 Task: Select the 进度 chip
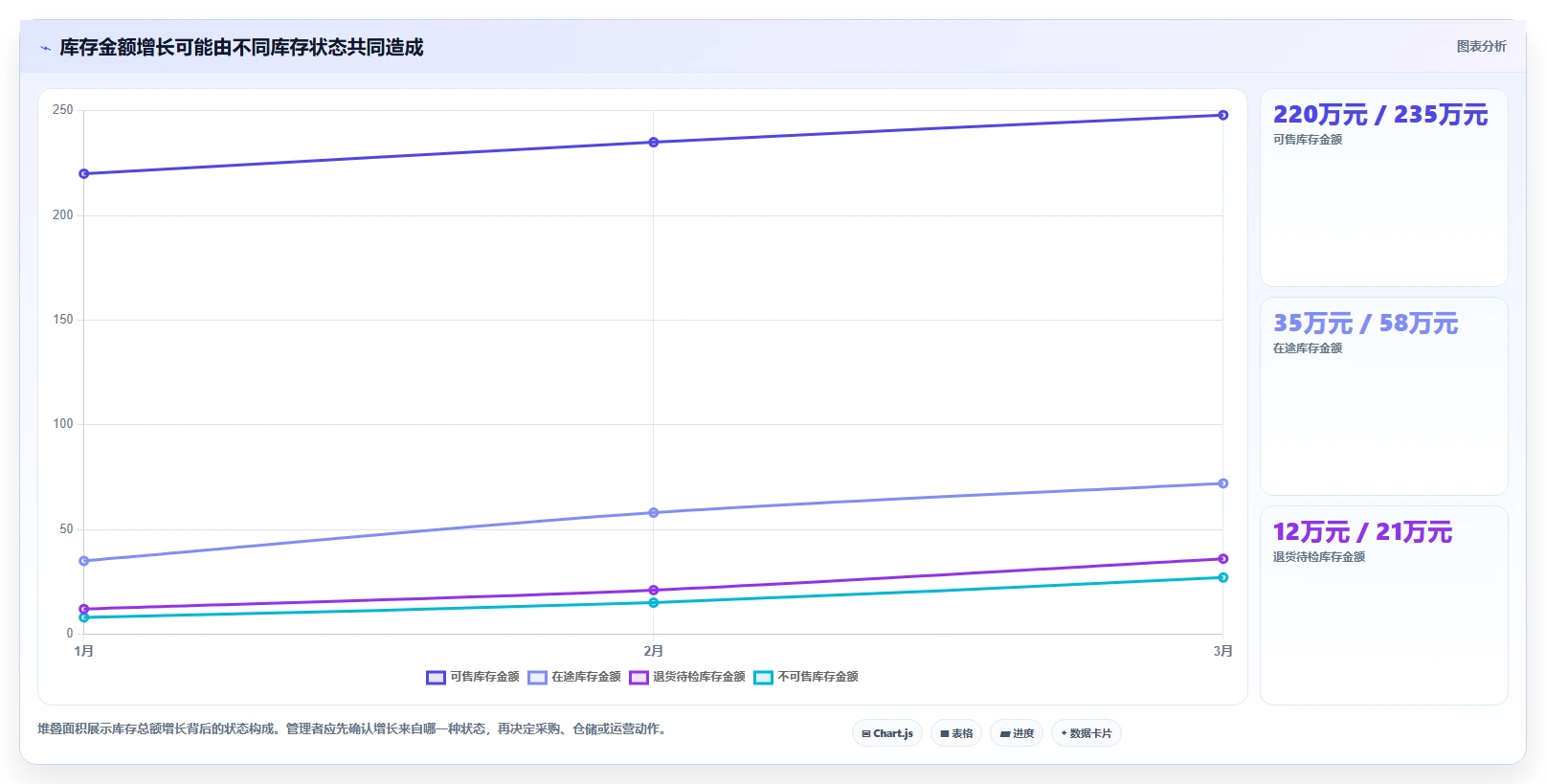(x=1017, y=733)
